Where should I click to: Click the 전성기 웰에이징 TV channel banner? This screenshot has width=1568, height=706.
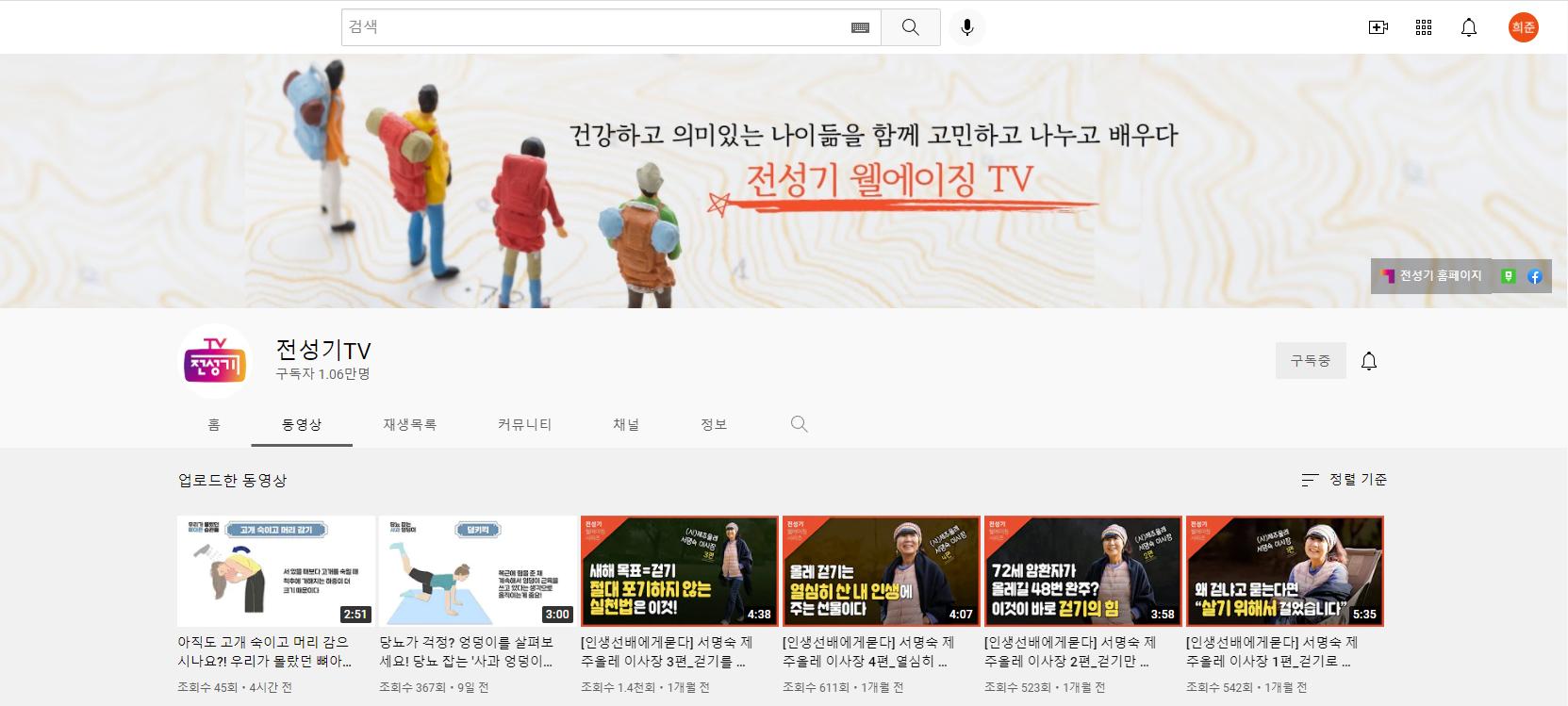[784, 181]
